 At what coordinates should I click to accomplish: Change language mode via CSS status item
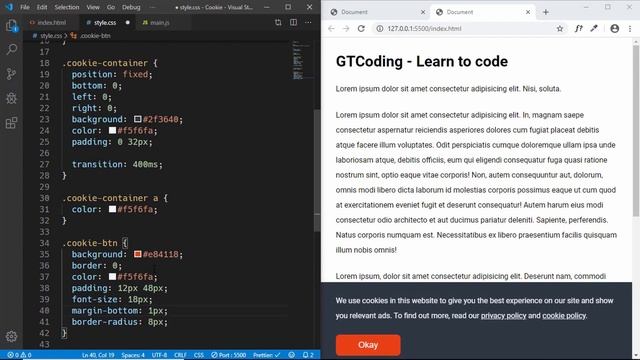coord(198,355)
